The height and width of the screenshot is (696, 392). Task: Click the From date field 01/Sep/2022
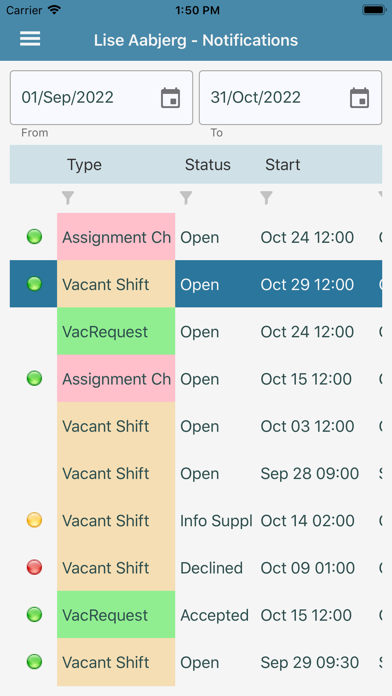101,98
